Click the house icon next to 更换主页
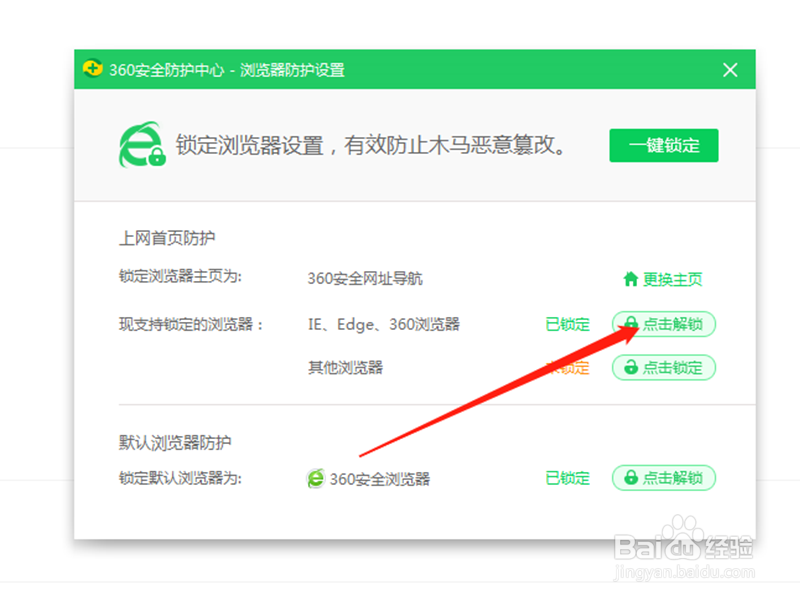 pos(631,279)
